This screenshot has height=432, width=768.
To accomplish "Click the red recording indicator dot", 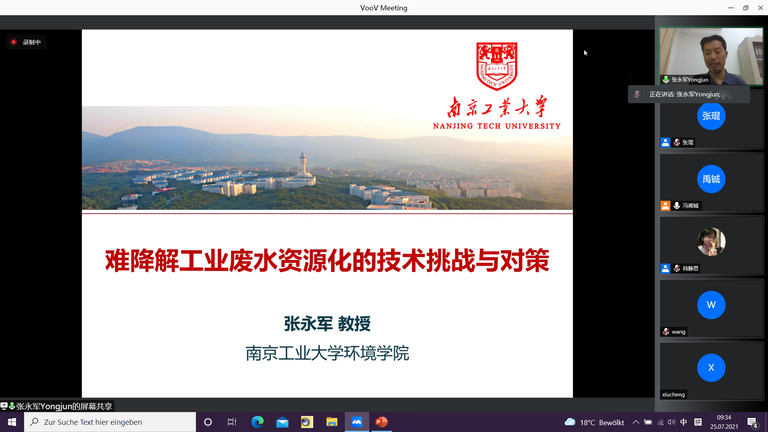I will (14, 42).
